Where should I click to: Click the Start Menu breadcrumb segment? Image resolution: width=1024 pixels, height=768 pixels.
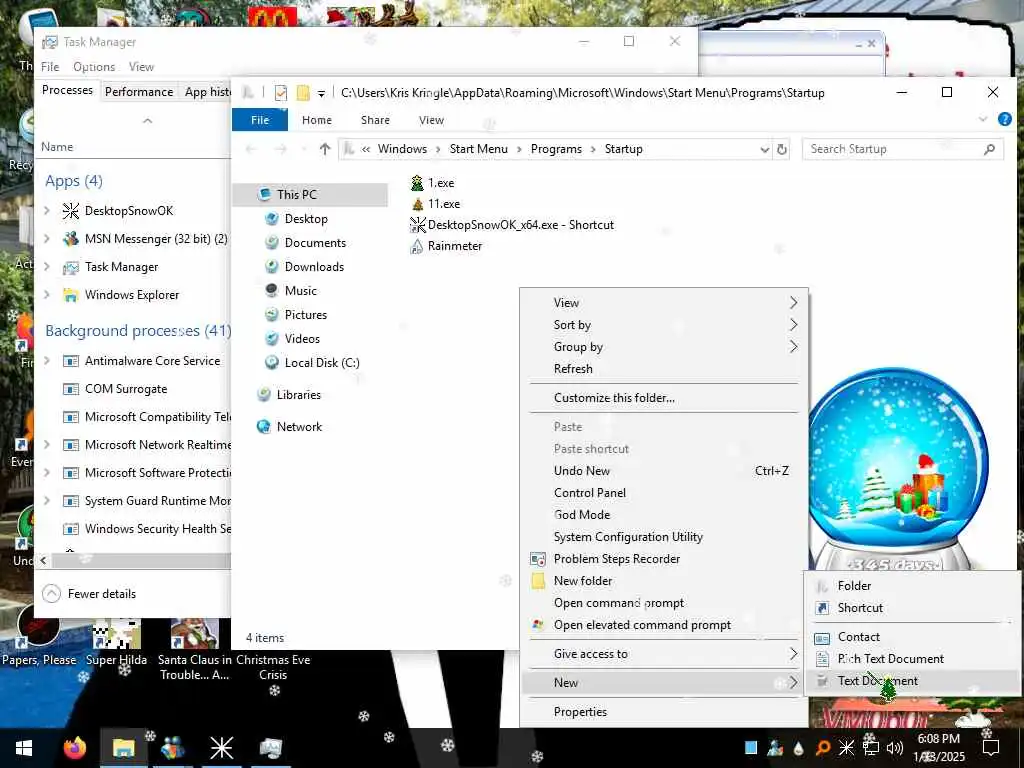click(478, 149)
